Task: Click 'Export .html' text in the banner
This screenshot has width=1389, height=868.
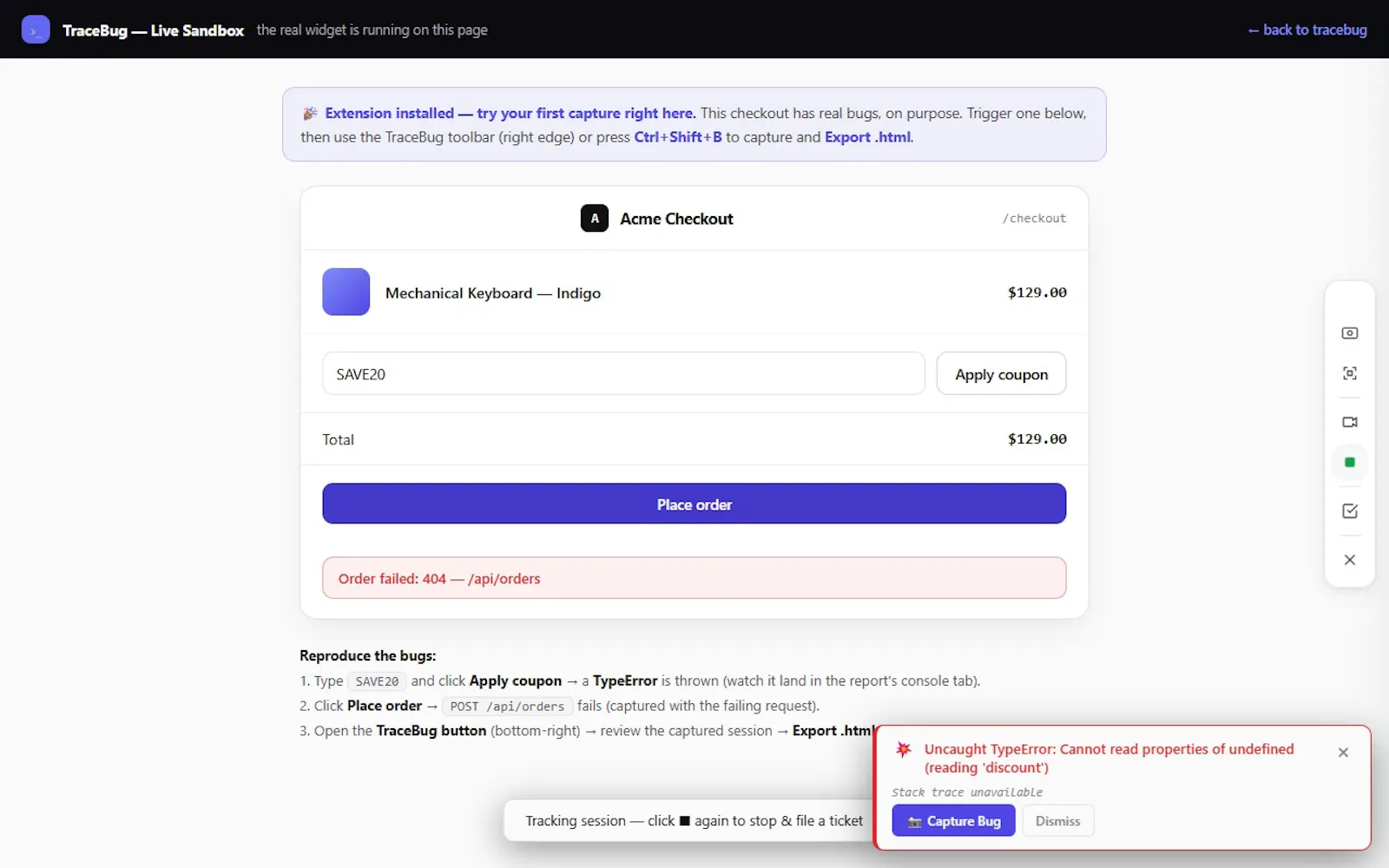Action: (x=867, y=137)
